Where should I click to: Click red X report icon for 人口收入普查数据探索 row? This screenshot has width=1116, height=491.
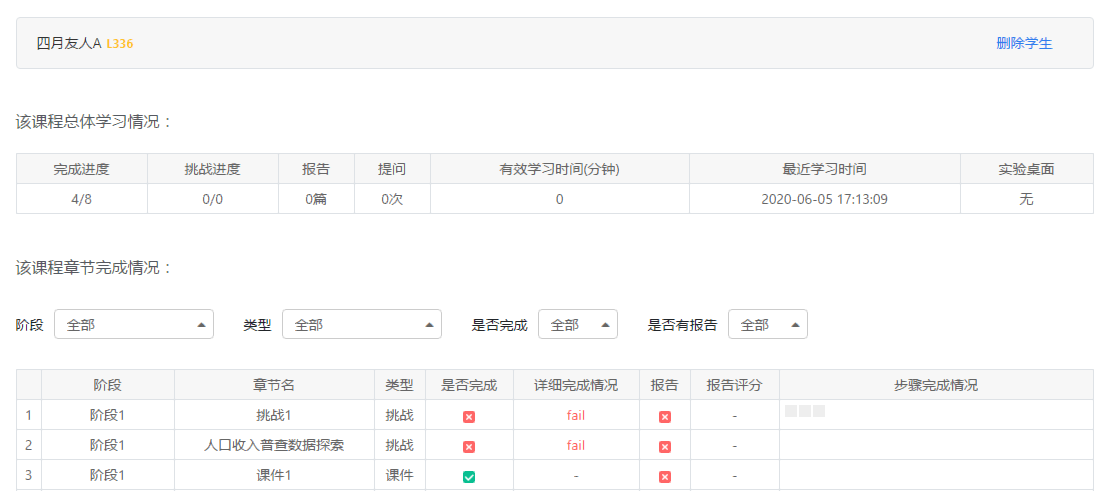[665, 446]
